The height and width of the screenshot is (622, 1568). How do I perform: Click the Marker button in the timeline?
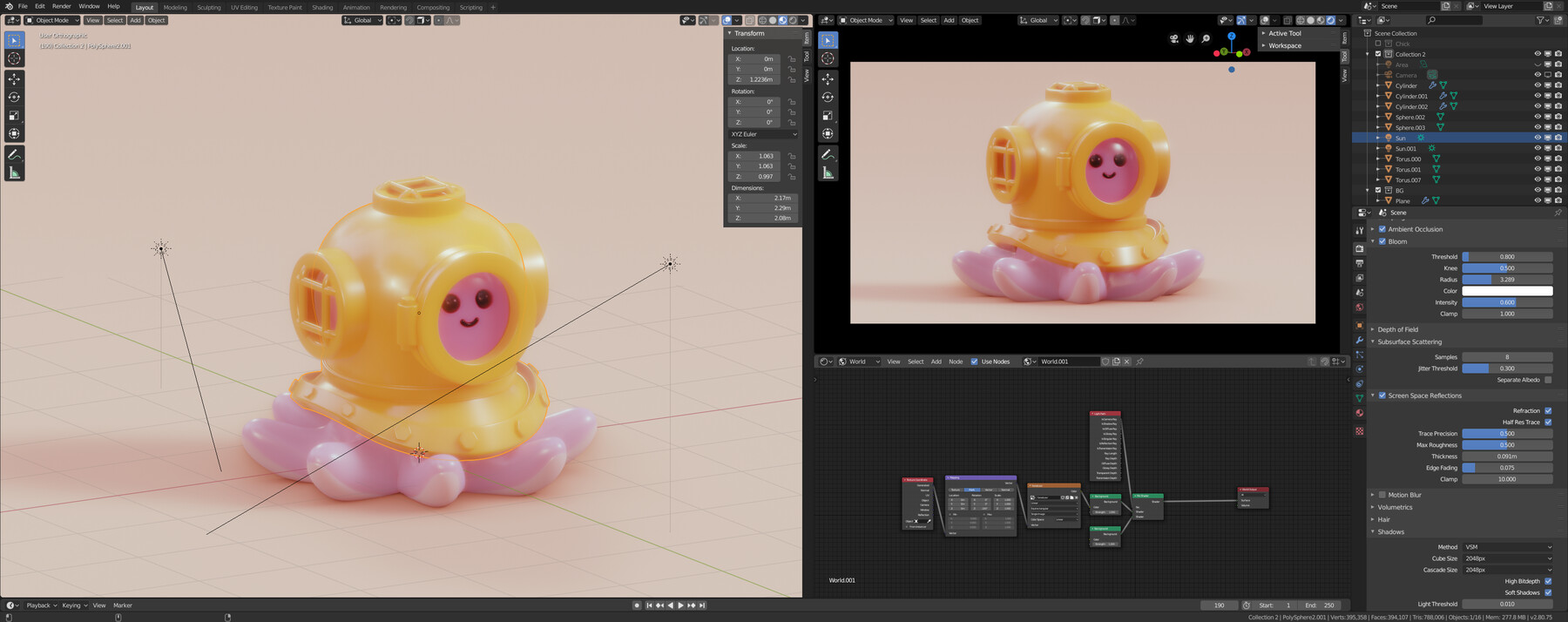click(x=123, y=605)
